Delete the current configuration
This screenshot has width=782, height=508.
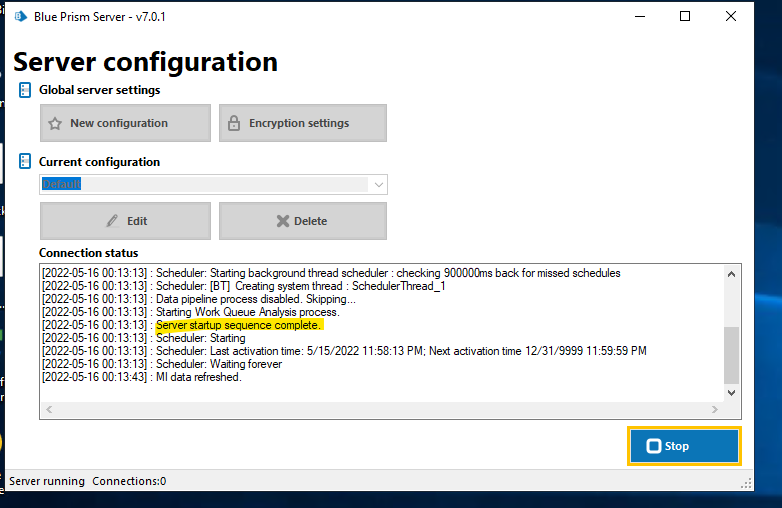coord(303,221)
